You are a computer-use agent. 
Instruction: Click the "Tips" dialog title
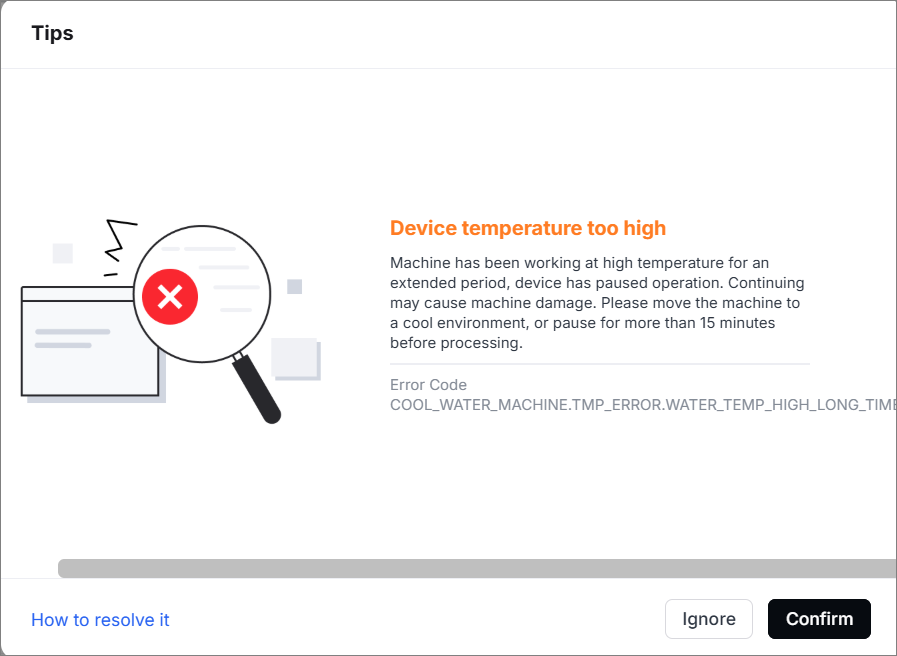pos(52,33)
